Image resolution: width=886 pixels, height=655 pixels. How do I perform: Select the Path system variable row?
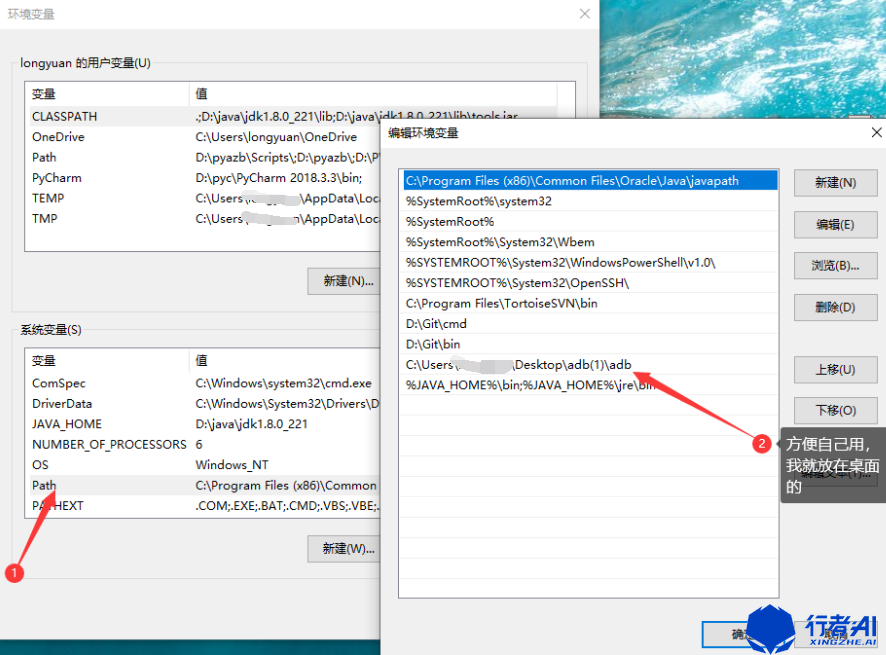pos(205,485)
